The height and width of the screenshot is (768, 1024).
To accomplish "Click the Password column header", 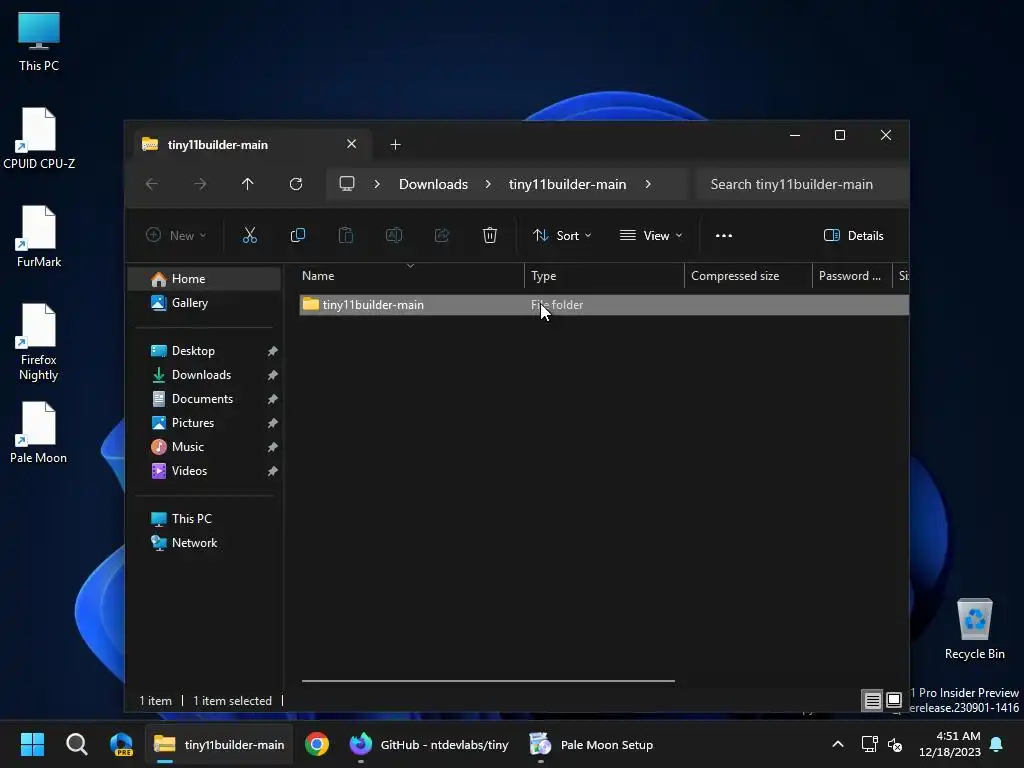I will pyautogui.click(x=852, y=276).
